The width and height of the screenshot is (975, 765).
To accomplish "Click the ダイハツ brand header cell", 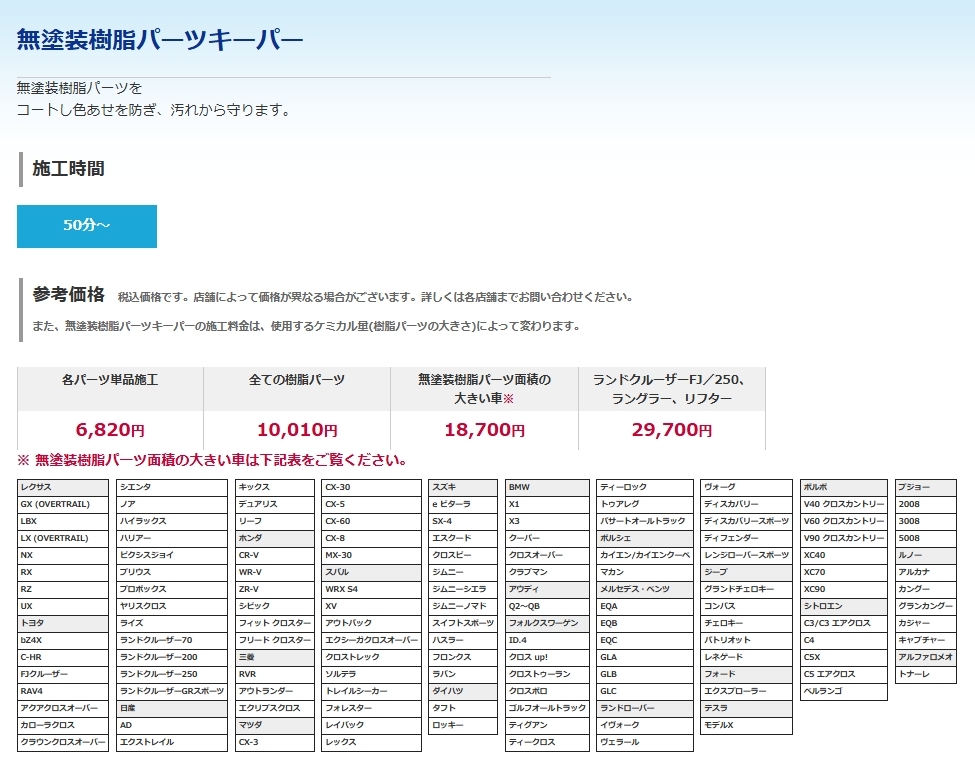I will (x=463, y=691).
